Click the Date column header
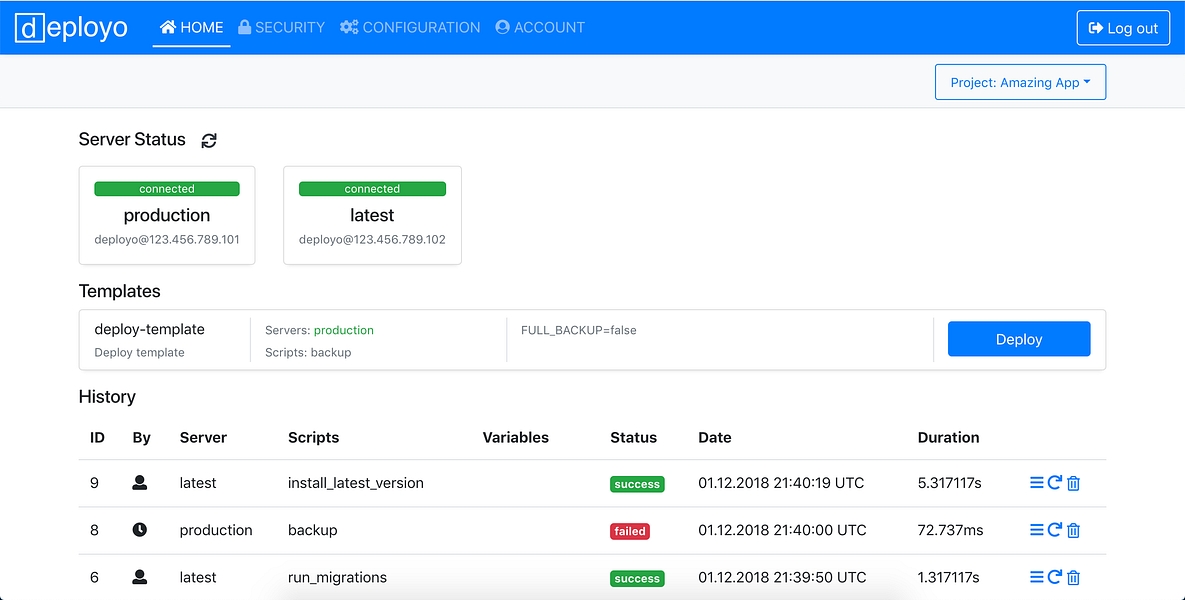 click(x=715, y=438)
